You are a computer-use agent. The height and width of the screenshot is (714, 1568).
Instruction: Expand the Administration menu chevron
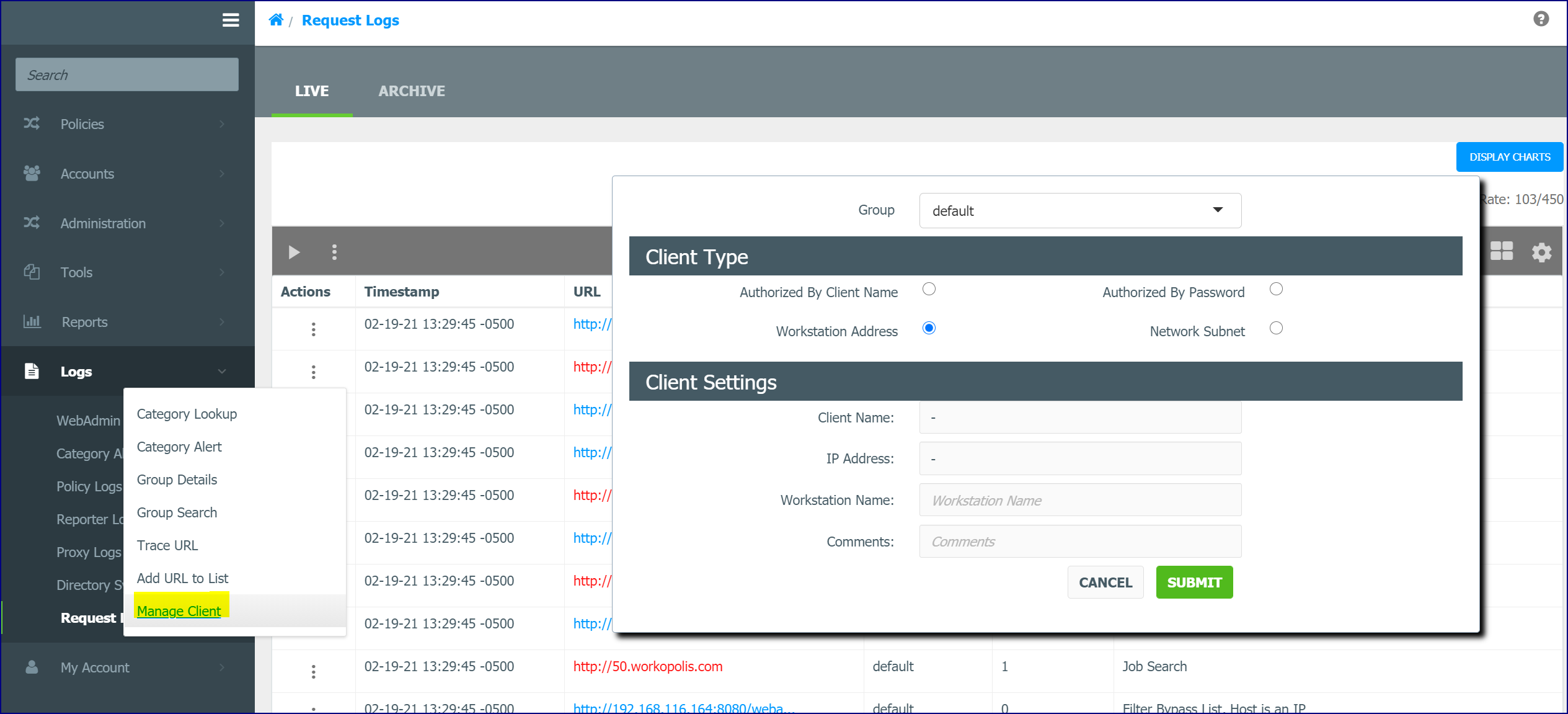pyautogui.click(x=222, y=223)
